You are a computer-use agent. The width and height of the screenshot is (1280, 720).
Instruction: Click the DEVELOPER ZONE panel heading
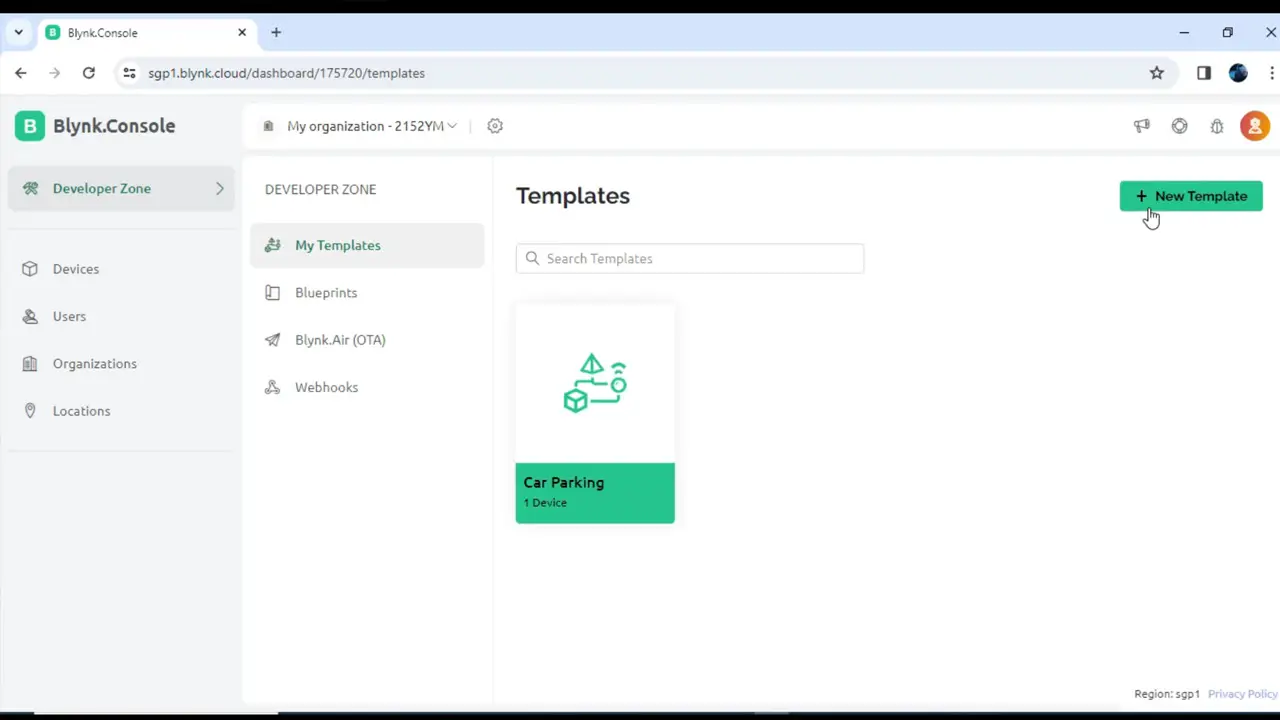coord(320,189)
